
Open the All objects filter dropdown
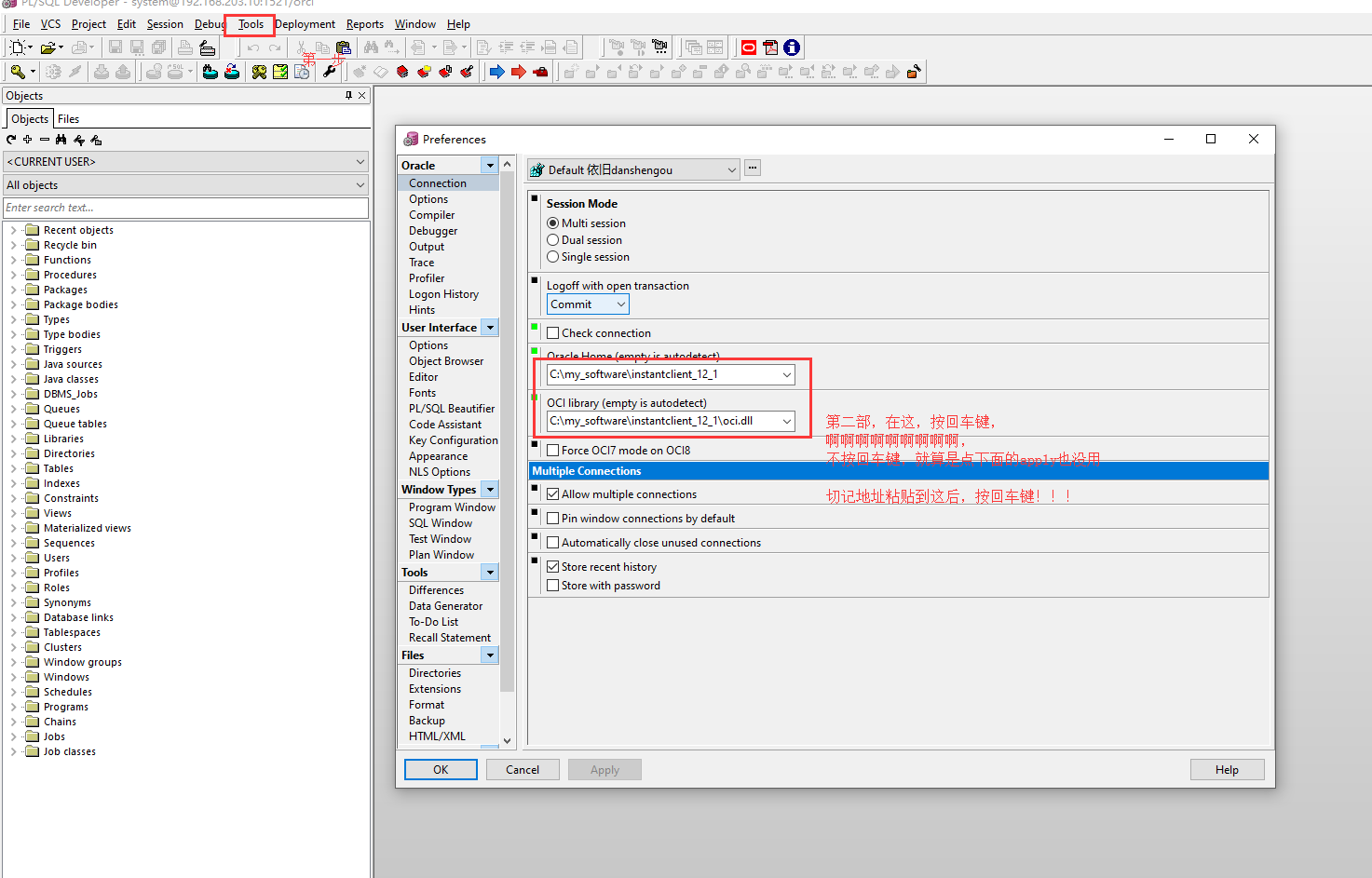click(186, 185)
